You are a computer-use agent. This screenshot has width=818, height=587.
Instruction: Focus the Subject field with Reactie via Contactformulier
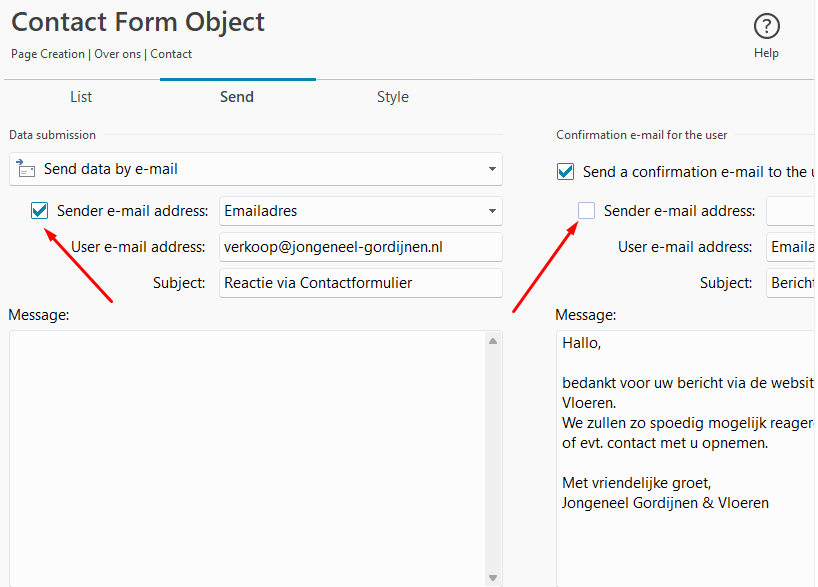pos(360,283)
